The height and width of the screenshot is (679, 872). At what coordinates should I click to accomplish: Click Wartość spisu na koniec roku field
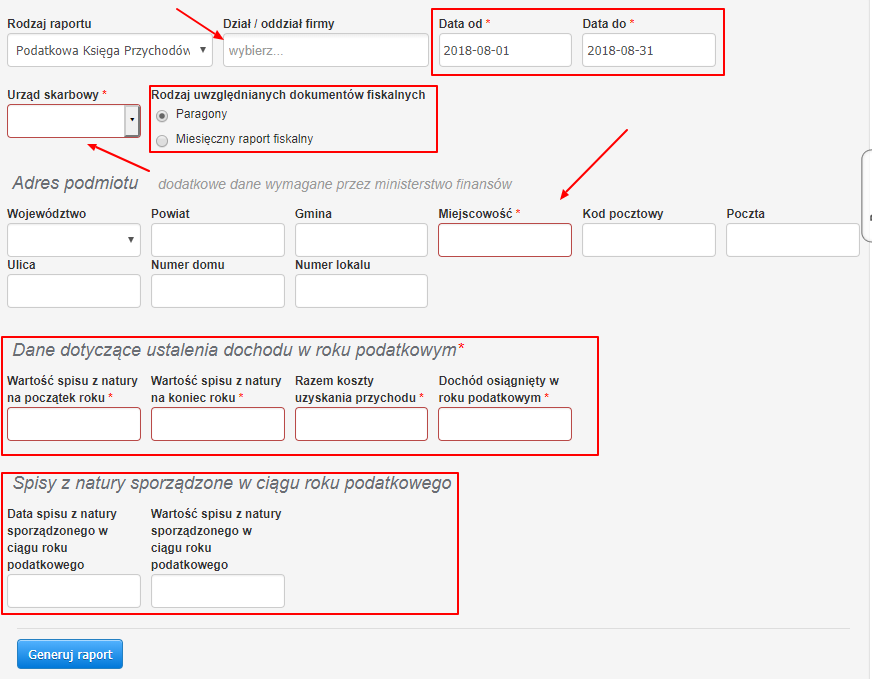(217, 424)
